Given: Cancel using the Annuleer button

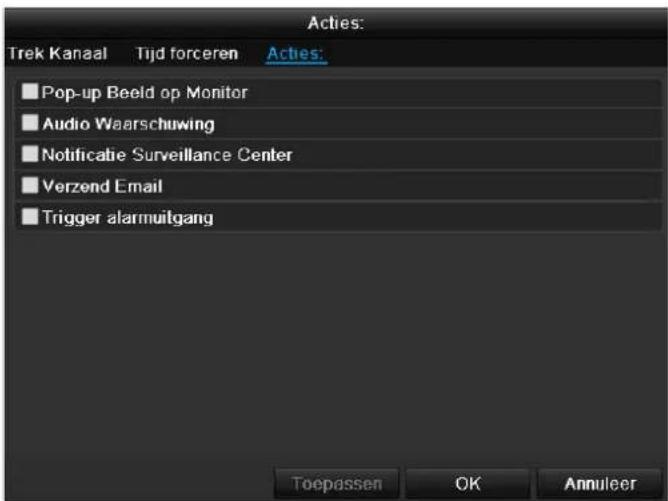Looking at the screenshot, I should (x=600, y=484).
